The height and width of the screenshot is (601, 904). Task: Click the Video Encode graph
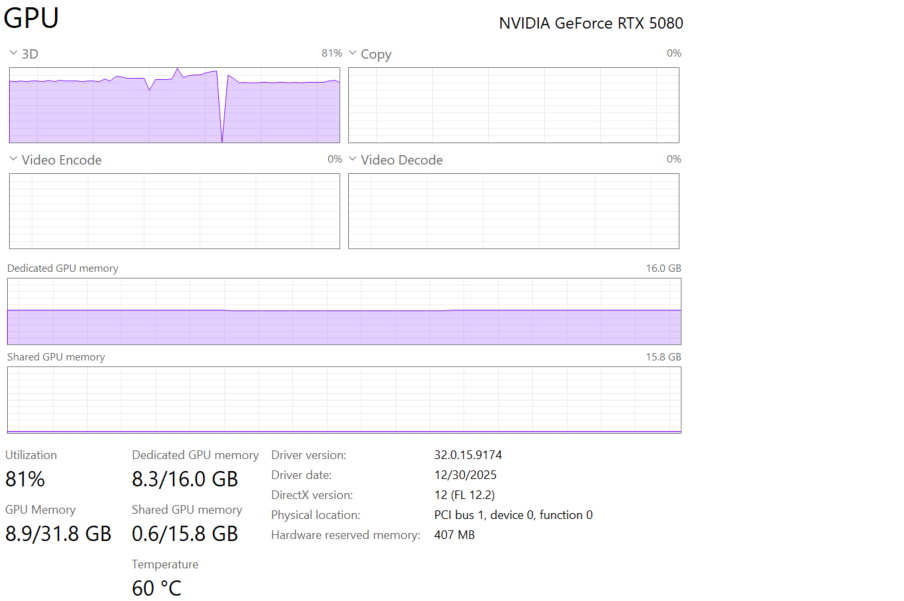pos(175,211)
